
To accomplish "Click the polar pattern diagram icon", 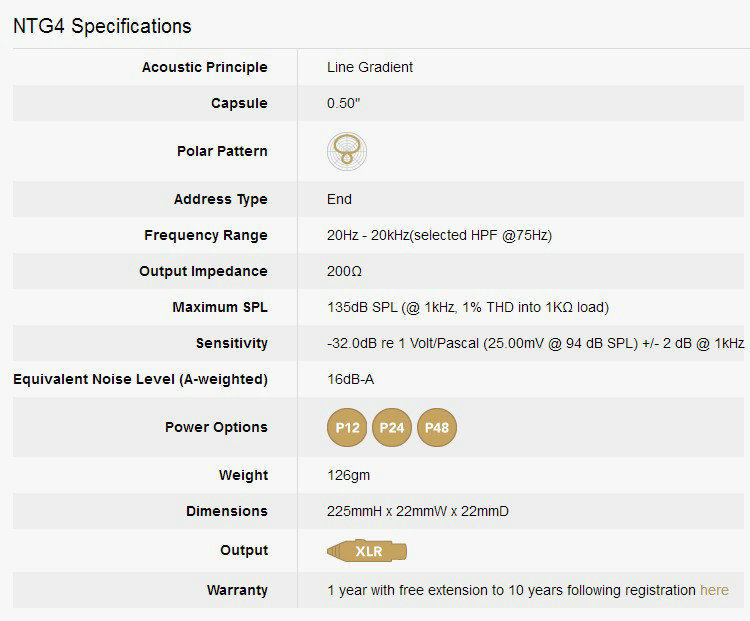I will click(x=346, y=151).
